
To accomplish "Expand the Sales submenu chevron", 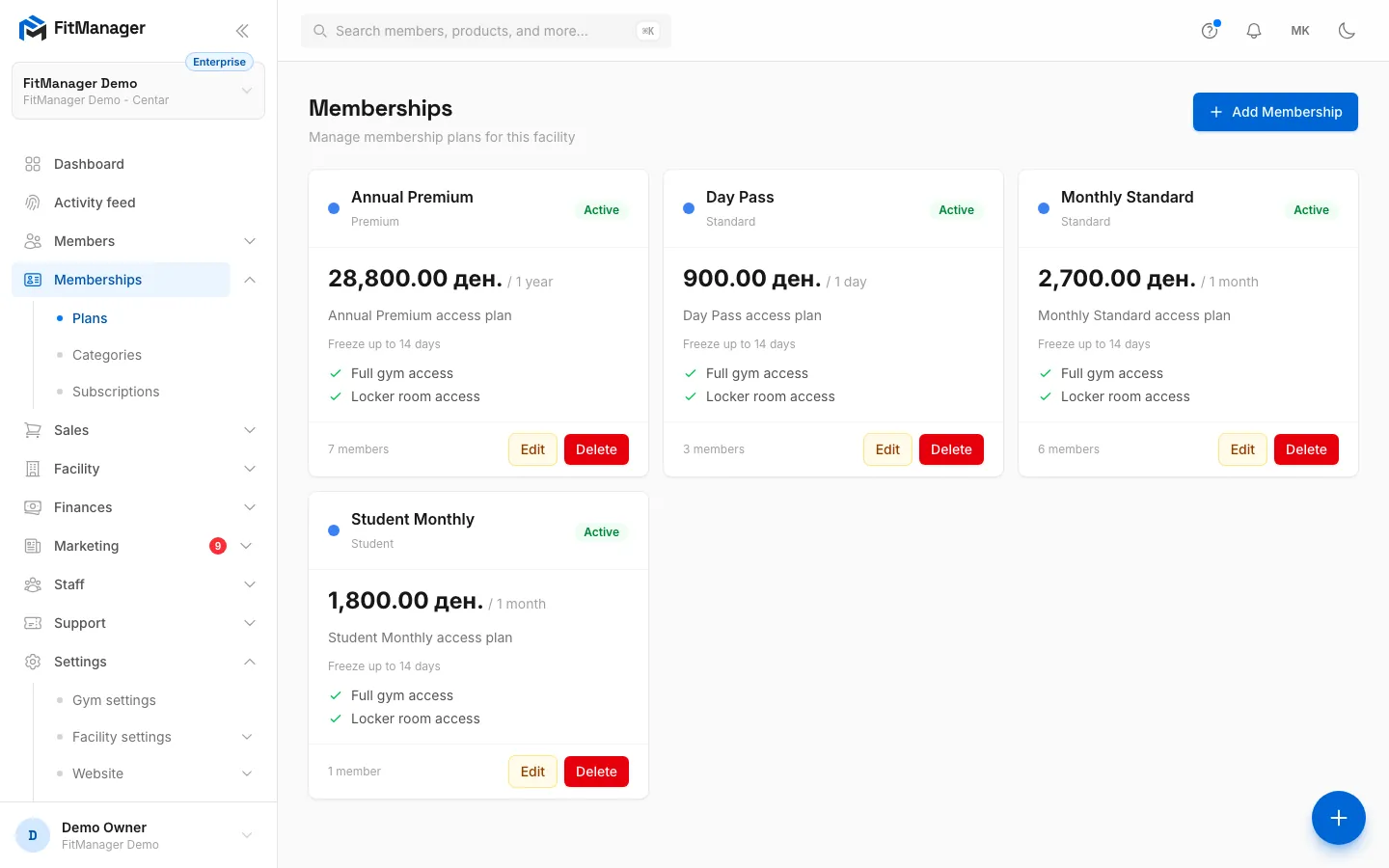I will (250, 430).
